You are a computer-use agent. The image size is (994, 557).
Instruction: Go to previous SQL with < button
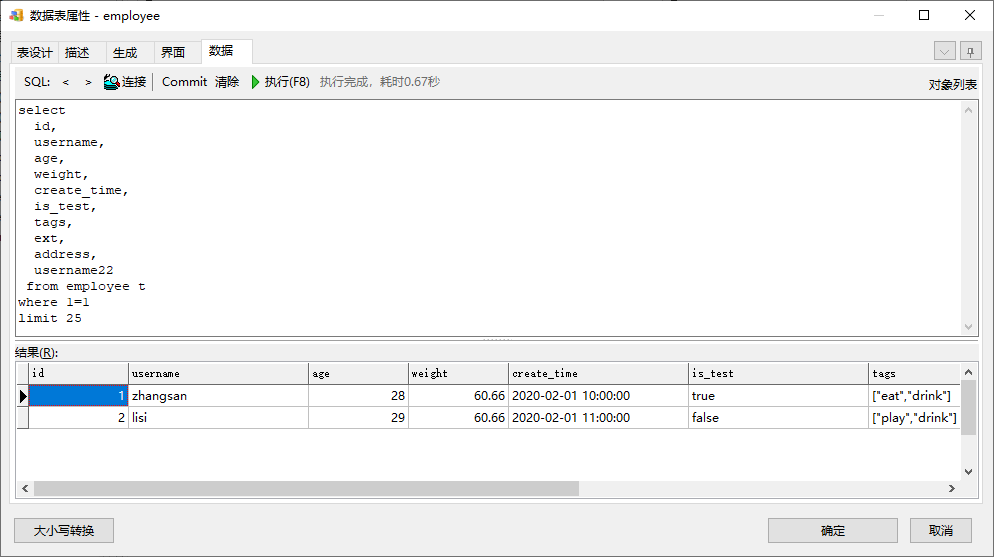coord(65,82)
